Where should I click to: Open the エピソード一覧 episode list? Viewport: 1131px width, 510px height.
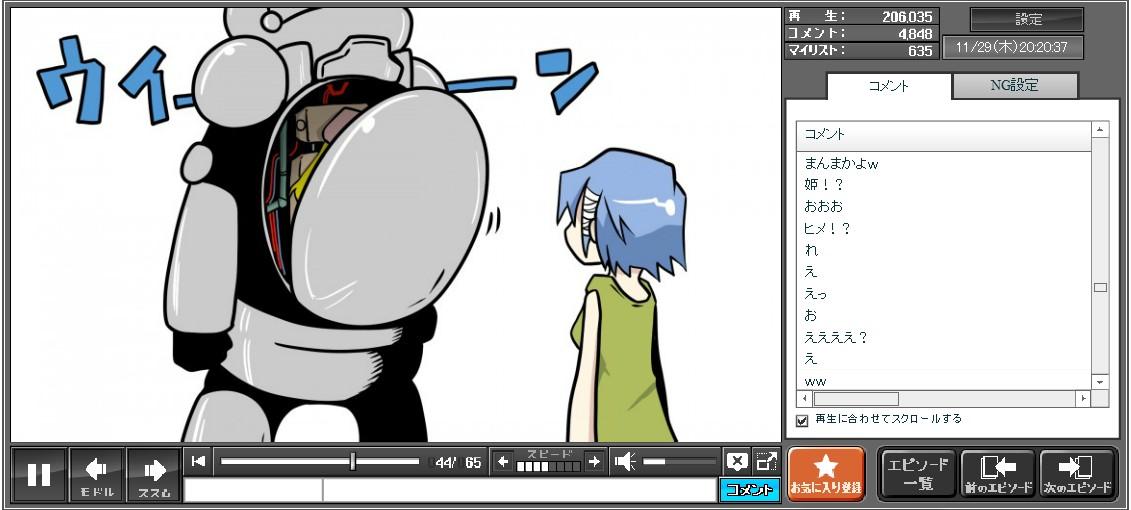coord(917,474)
